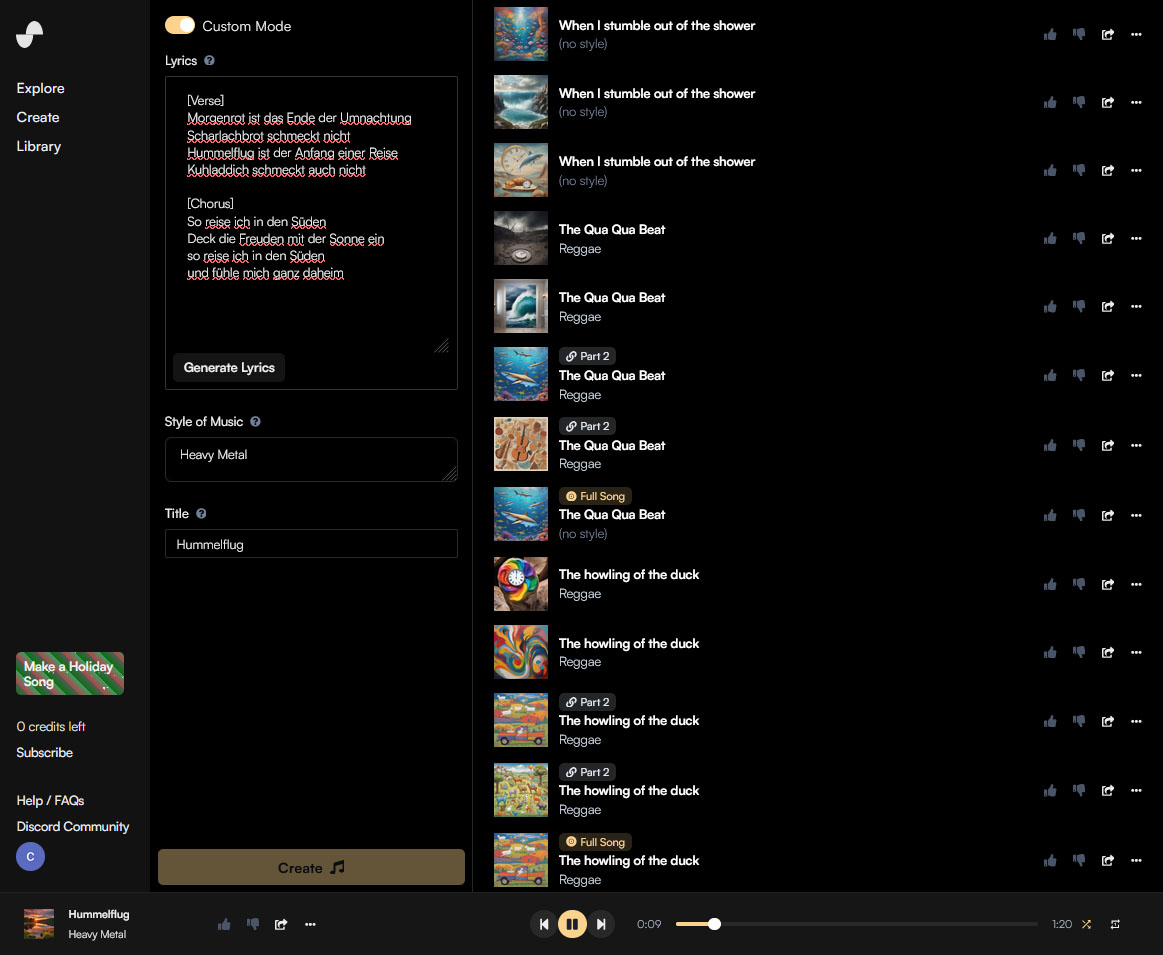The image size is (1163, 955).
Task: Share the first howling of the duck song
Action: click(1108, 584)
